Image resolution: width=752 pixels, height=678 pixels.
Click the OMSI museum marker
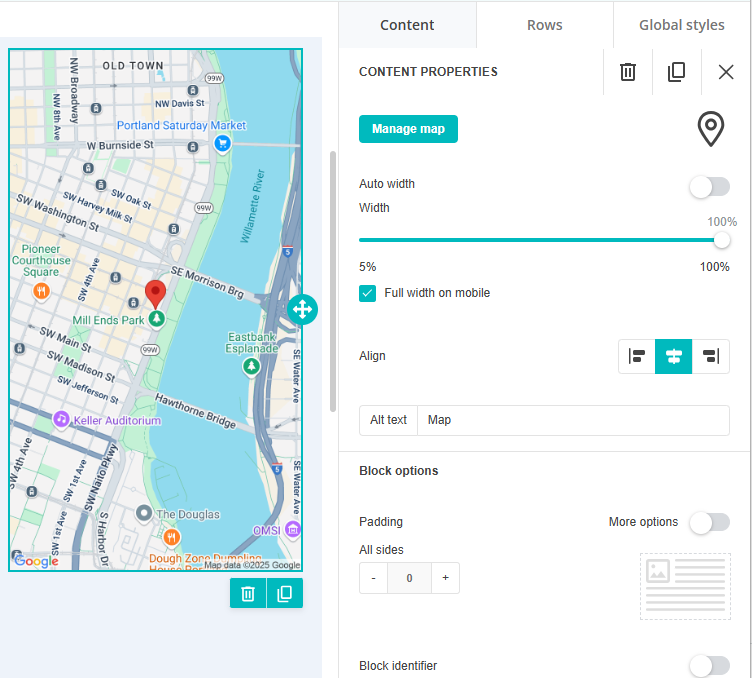pyautogui.click(x=293, y=530)
